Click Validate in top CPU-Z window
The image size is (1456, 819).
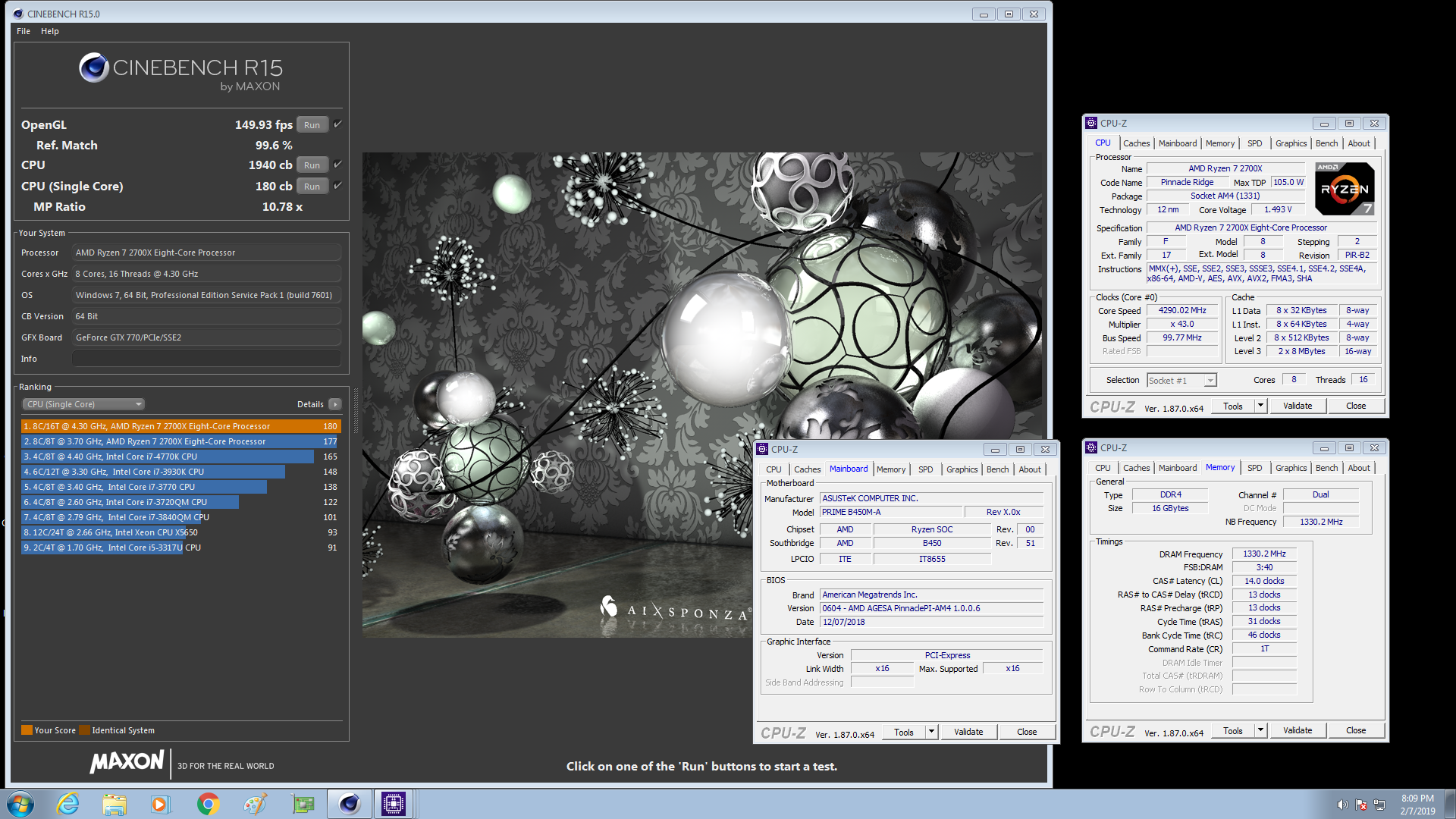click(1298, 406)
